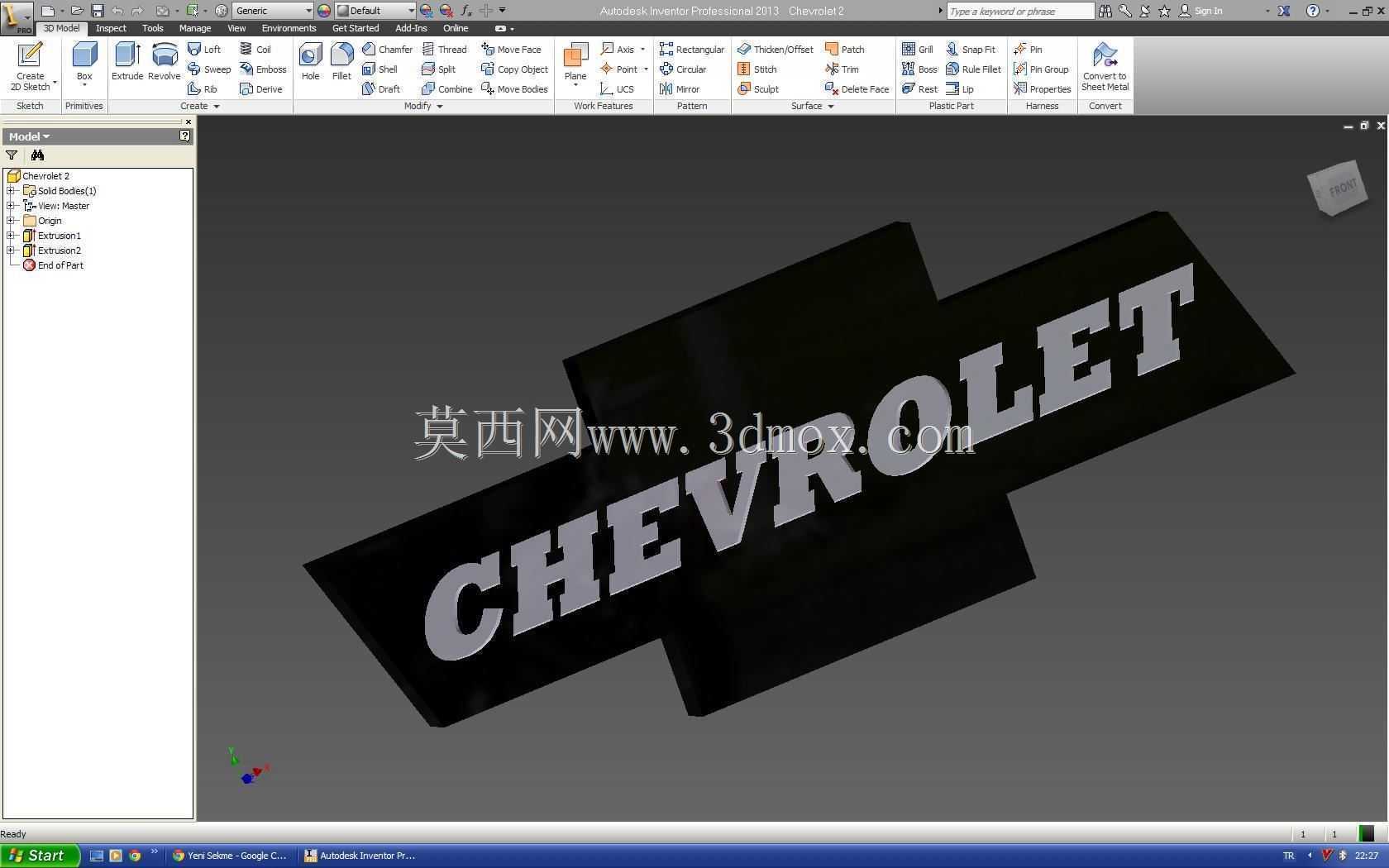Choose the Rule Fillet tool
The image size is (1389, 868).
tap(974, 69)
